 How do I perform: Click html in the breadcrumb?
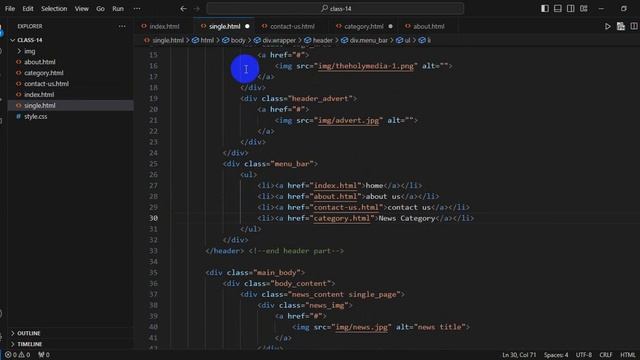(207, 40)
